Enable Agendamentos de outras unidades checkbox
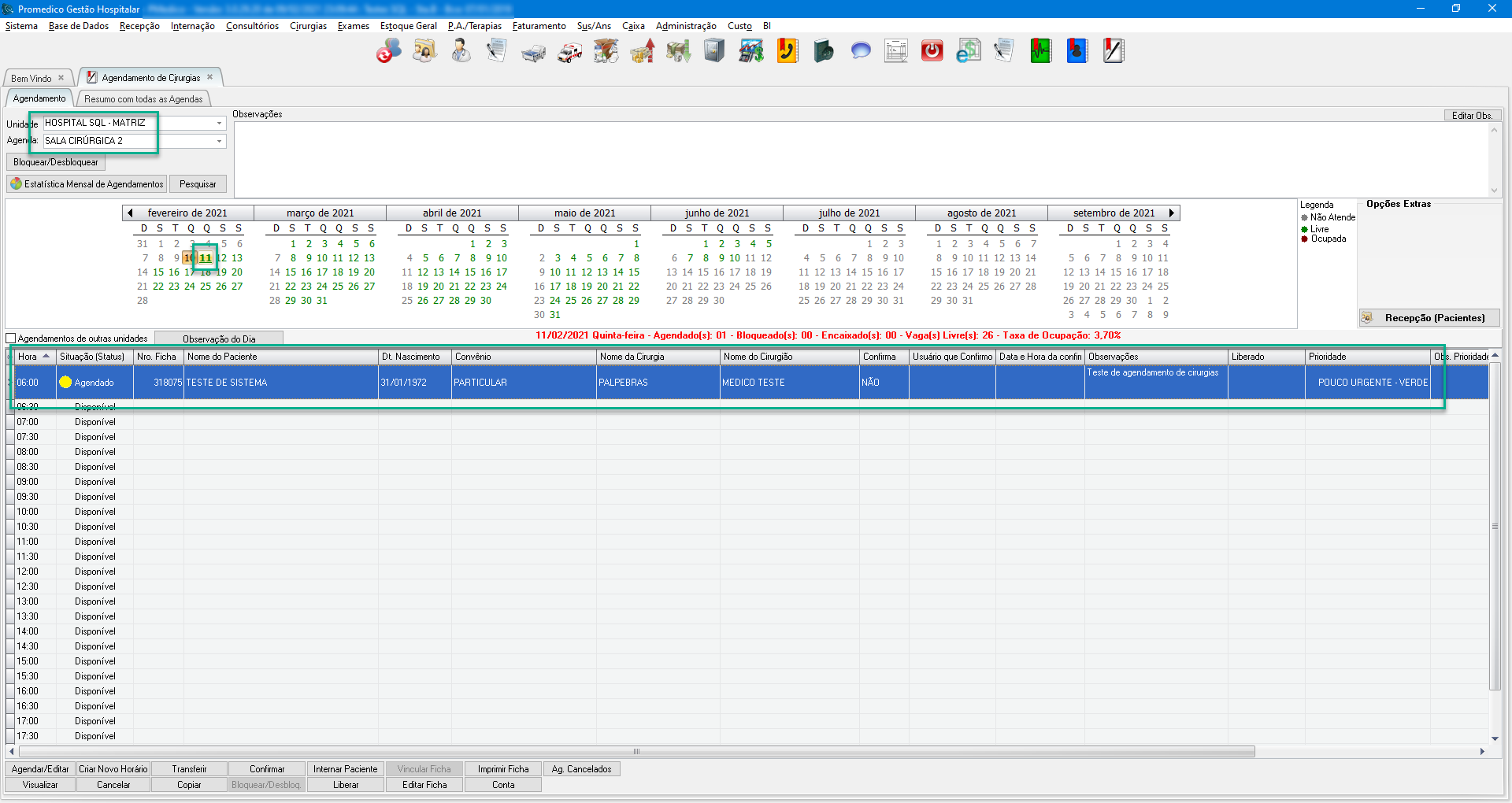Viewport: 1512px width, 803px height. (x=11, y=339)
